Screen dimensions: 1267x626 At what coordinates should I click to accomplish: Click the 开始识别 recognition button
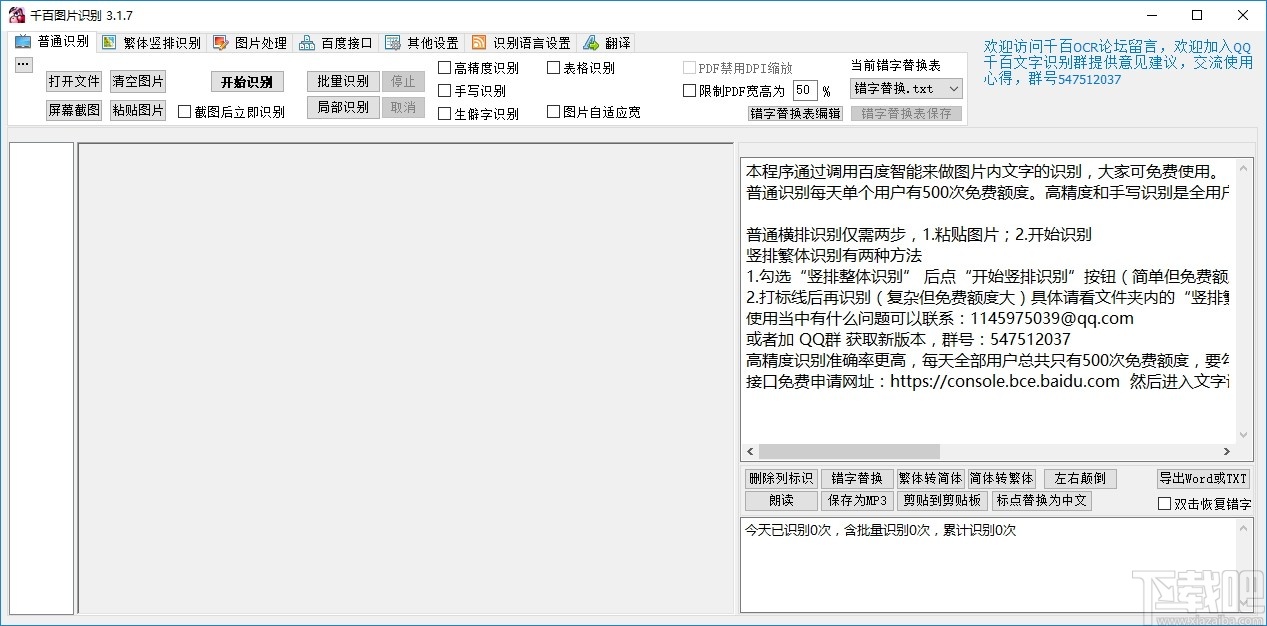tap(245, 81)
